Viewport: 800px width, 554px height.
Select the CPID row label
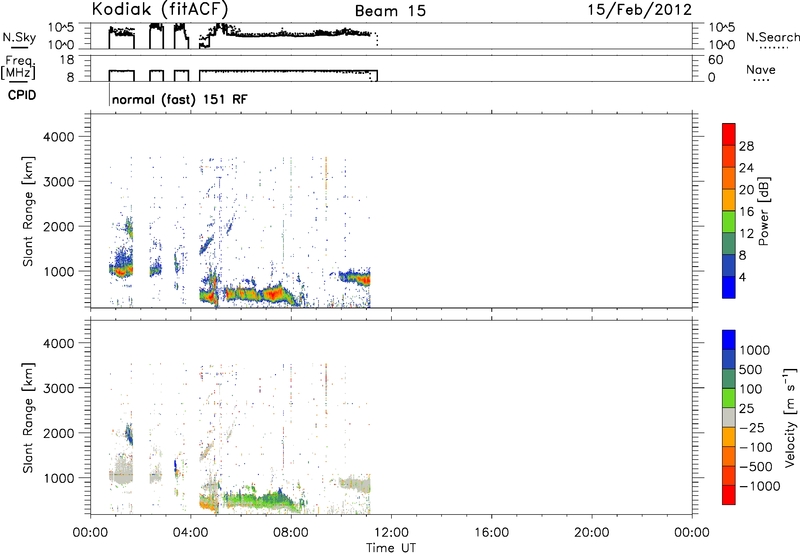(x=22, y=95)
